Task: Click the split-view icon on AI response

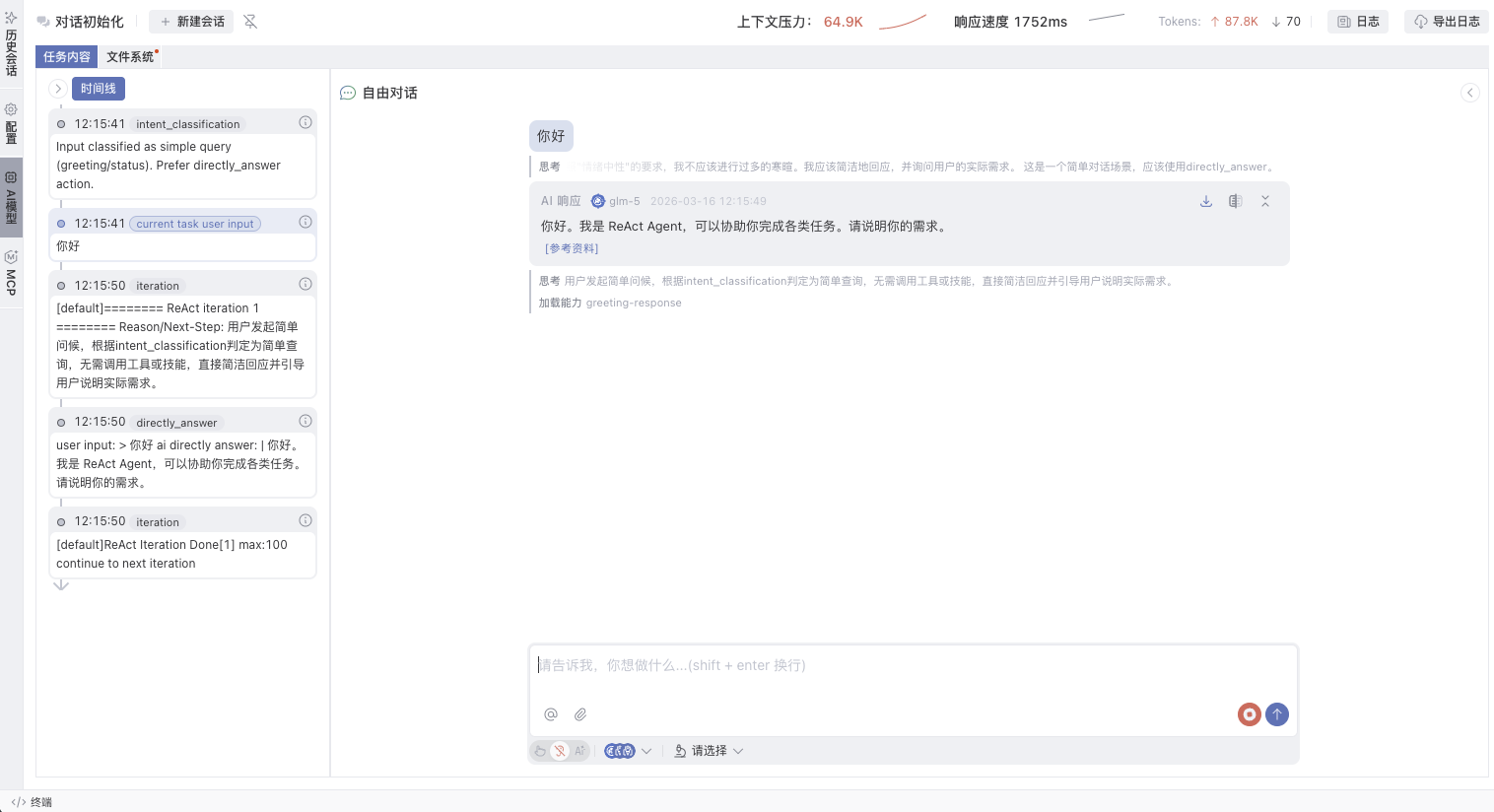Action: point(1235,201)
